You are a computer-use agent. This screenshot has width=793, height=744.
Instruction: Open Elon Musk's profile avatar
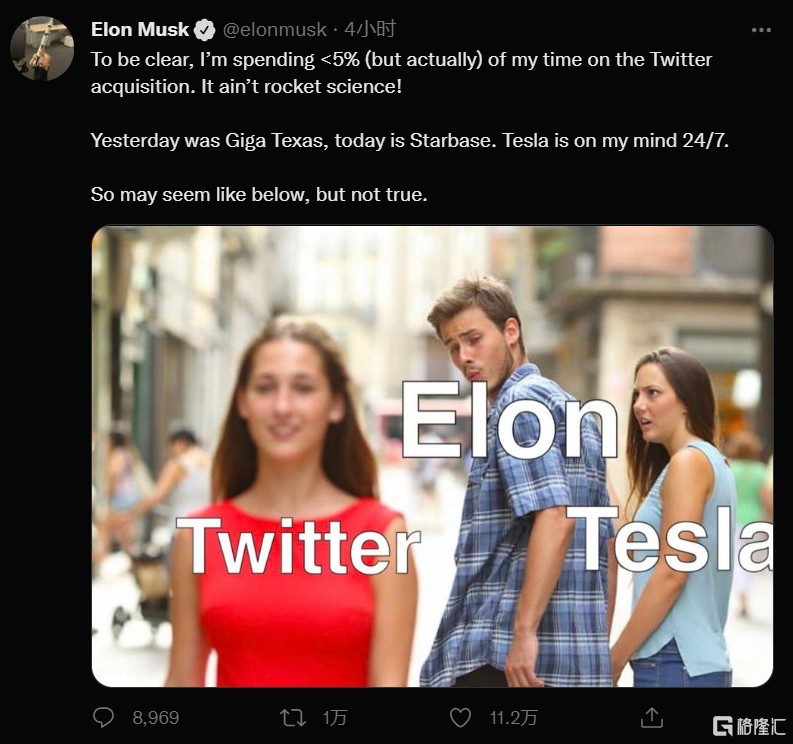click(x=42, y=48)
